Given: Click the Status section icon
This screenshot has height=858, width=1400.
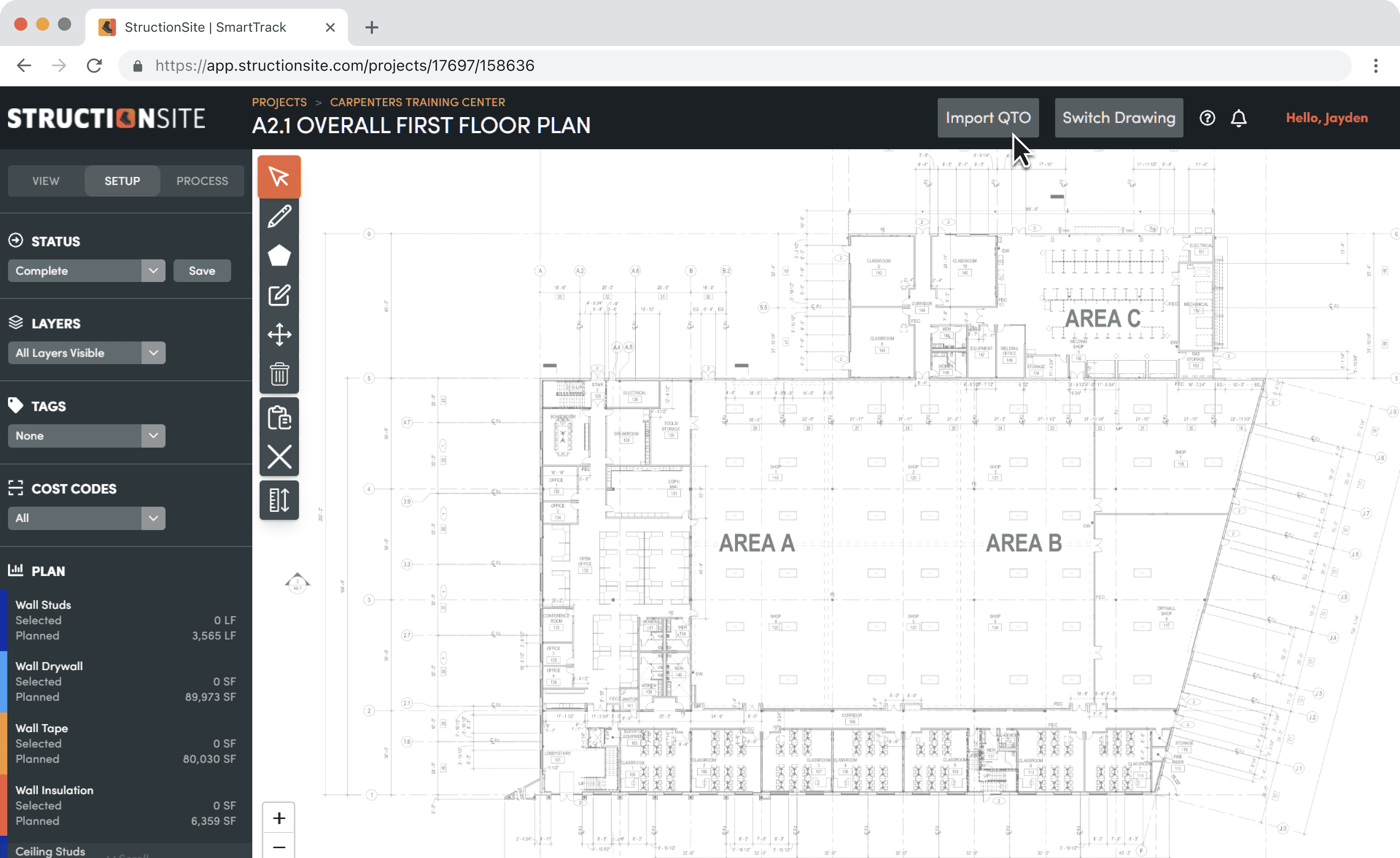Looking at the screenshot, I should 16,240.
